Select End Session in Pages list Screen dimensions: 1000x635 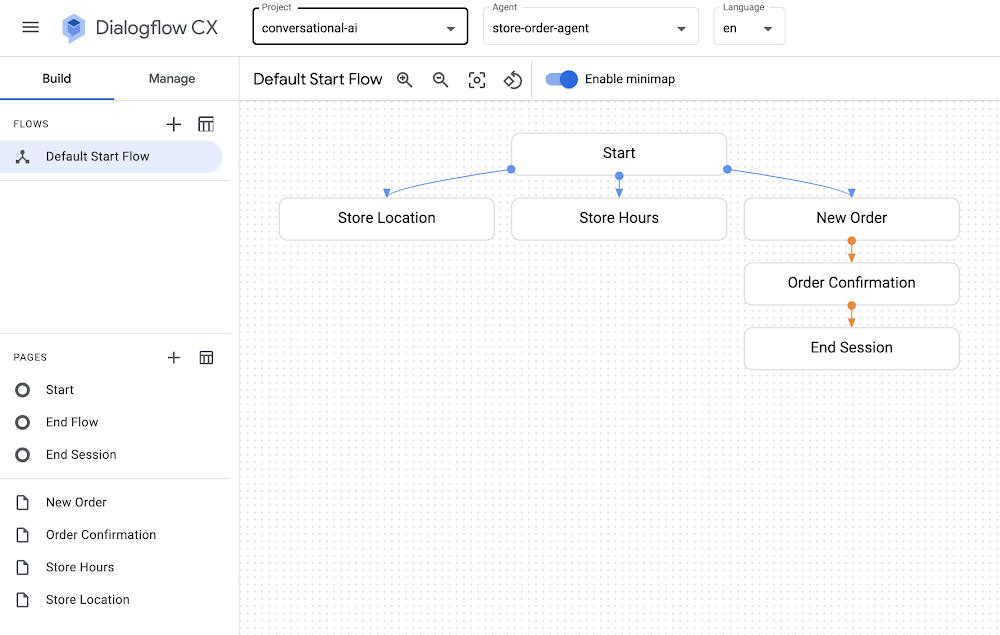[x=81, y=455]
